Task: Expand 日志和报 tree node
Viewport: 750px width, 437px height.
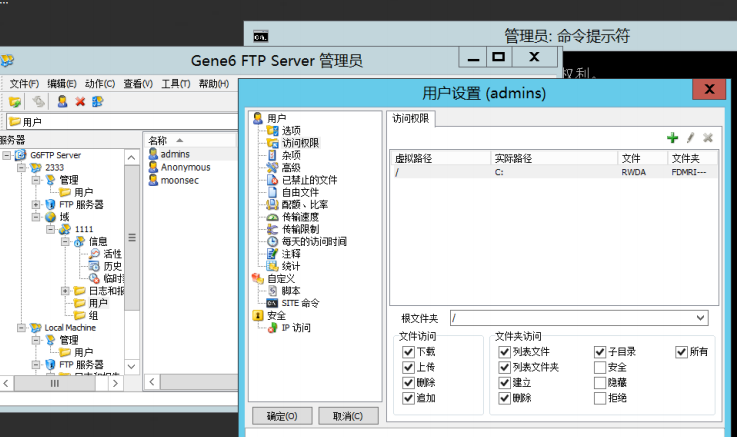Action: coord(65,291)
